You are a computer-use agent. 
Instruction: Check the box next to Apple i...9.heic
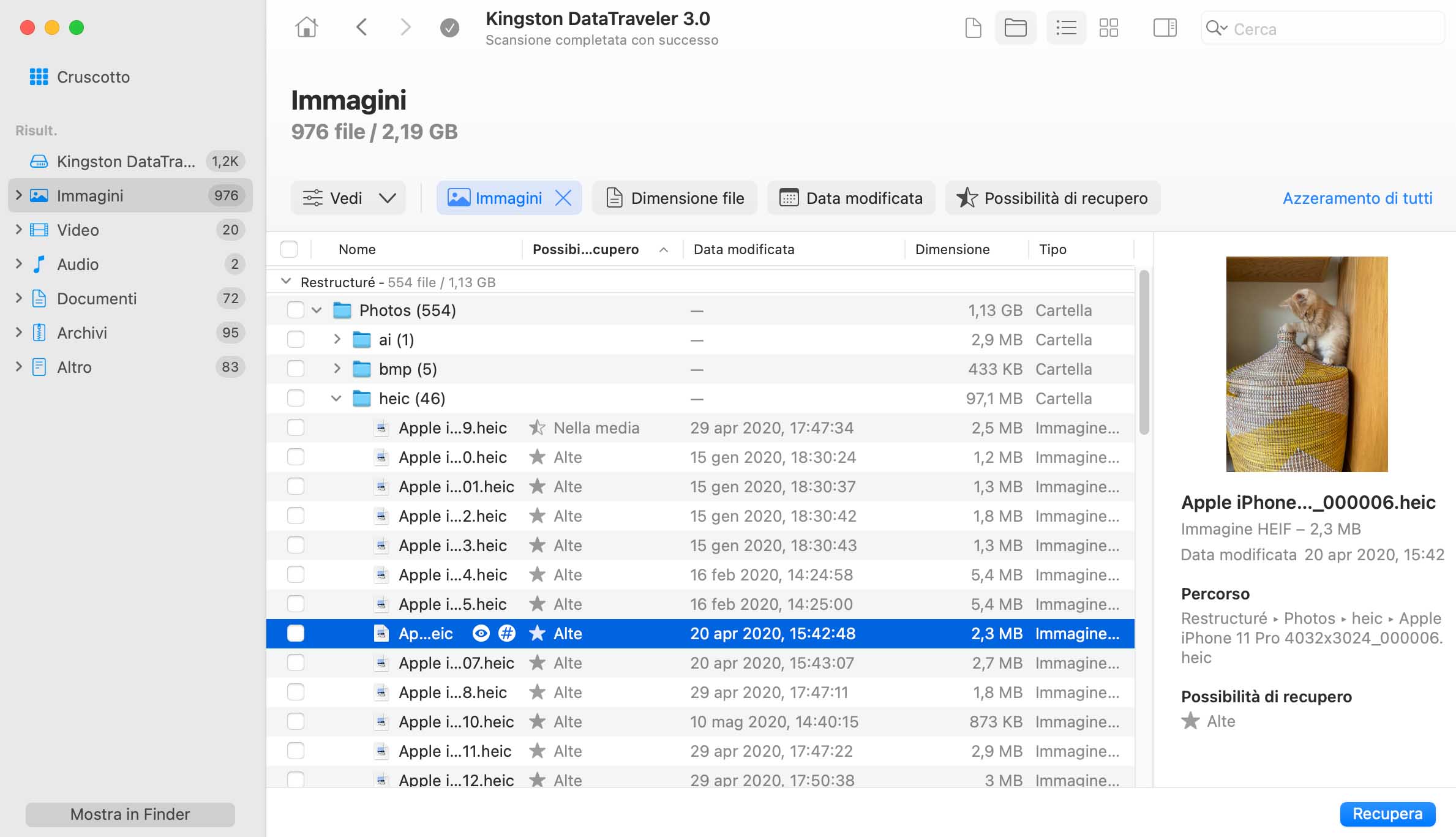[x=296, y=427]
